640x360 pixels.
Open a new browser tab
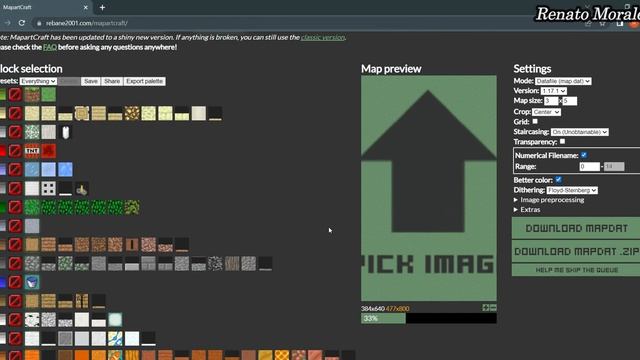click(102, 7)
